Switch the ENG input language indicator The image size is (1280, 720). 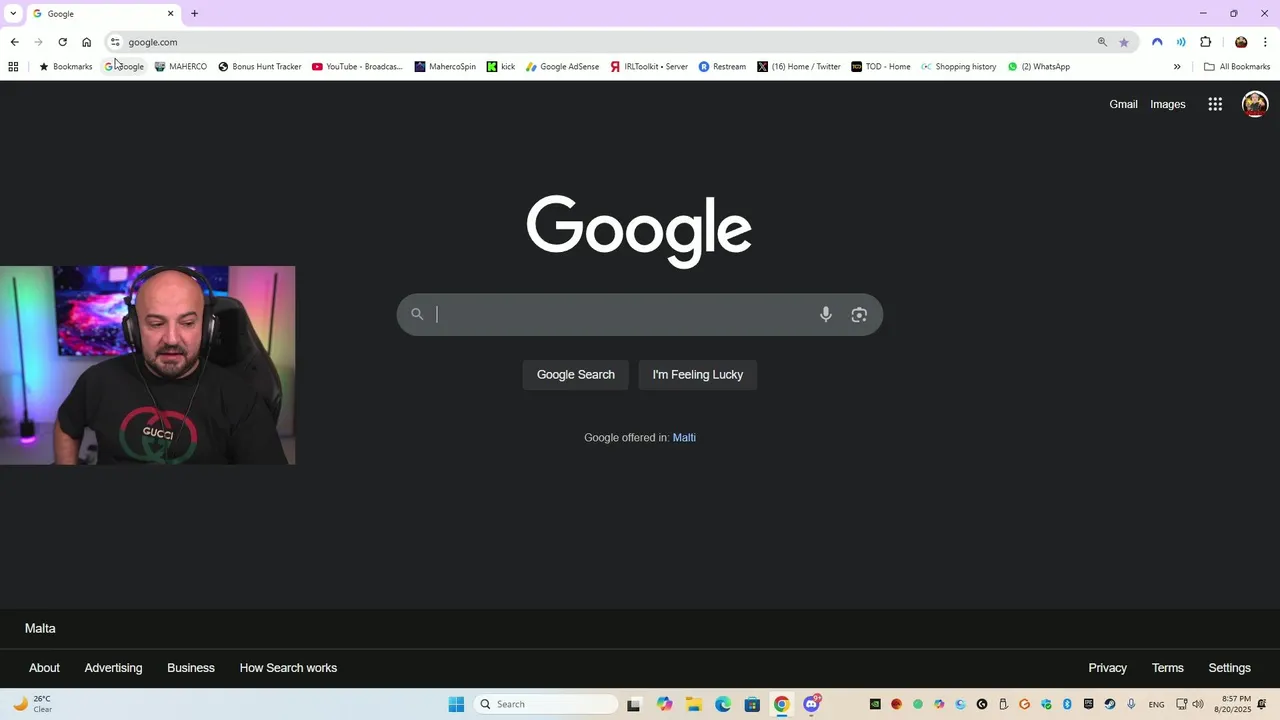coord(1156,704)
